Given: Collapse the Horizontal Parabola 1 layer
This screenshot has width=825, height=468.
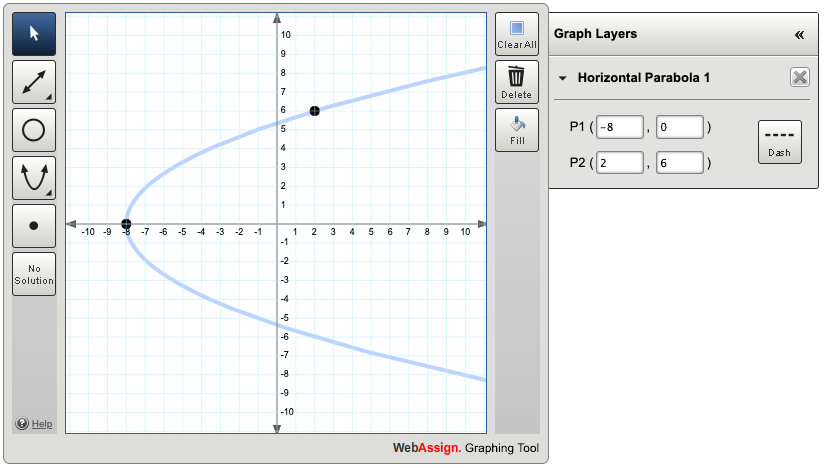Looking at the screenshot, I should pyautogui.click(x=562, y=78).
